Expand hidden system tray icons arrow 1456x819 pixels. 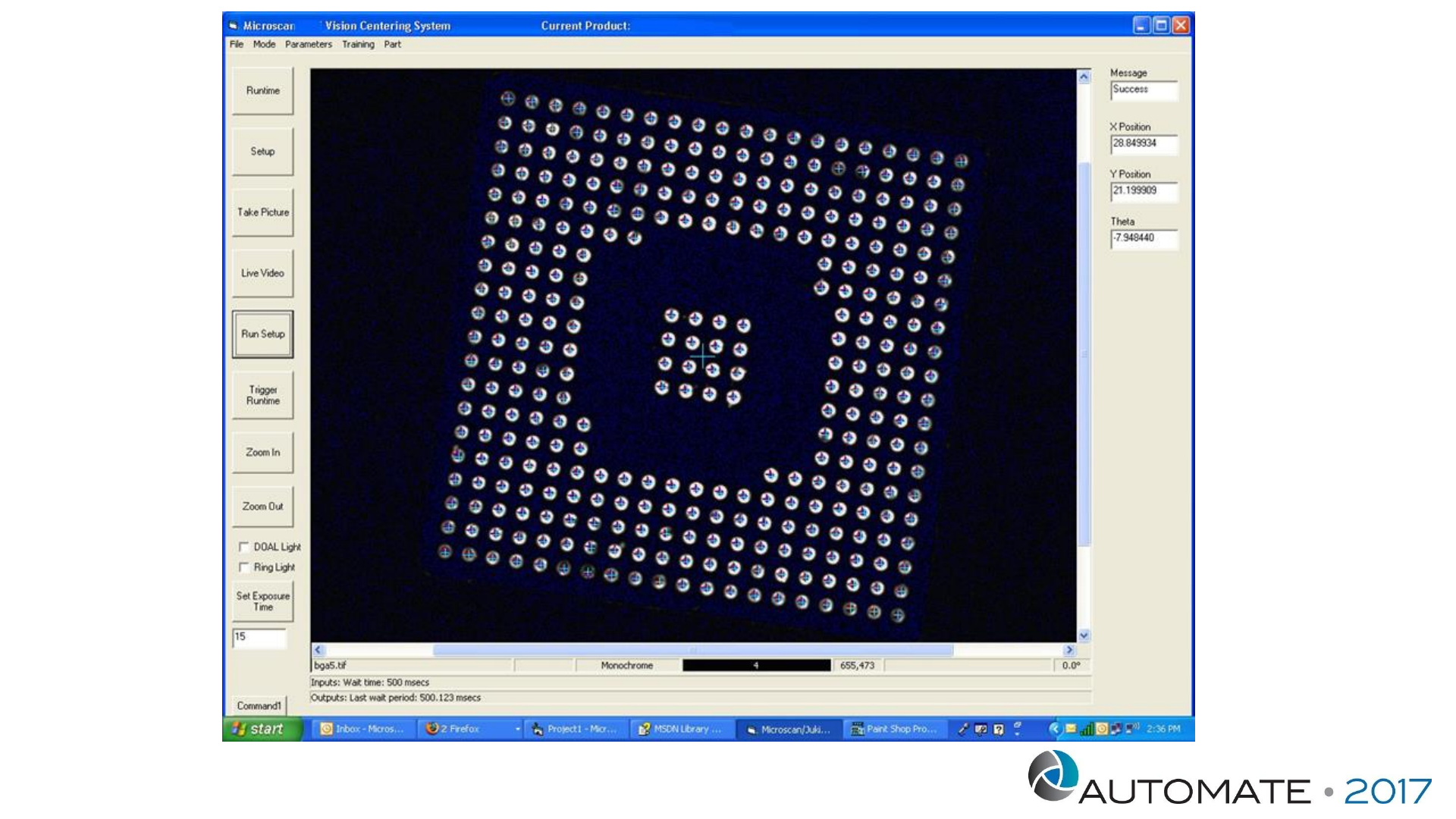(1054, 729)
